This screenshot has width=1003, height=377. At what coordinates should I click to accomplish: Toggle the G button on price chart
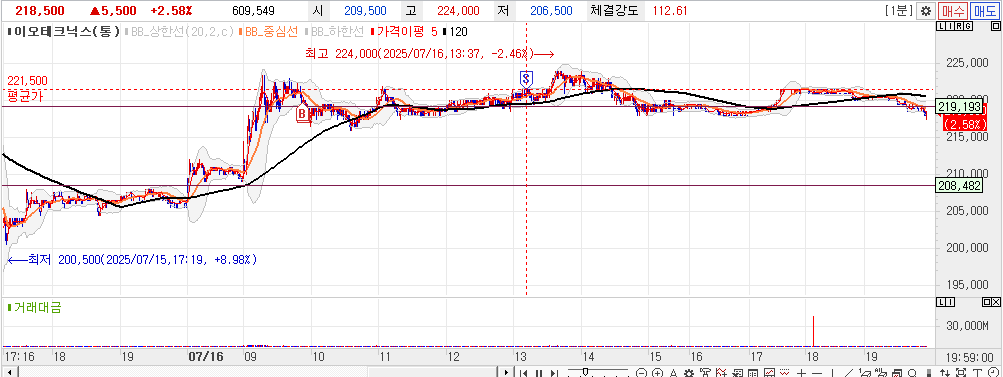tap(968, 26)
